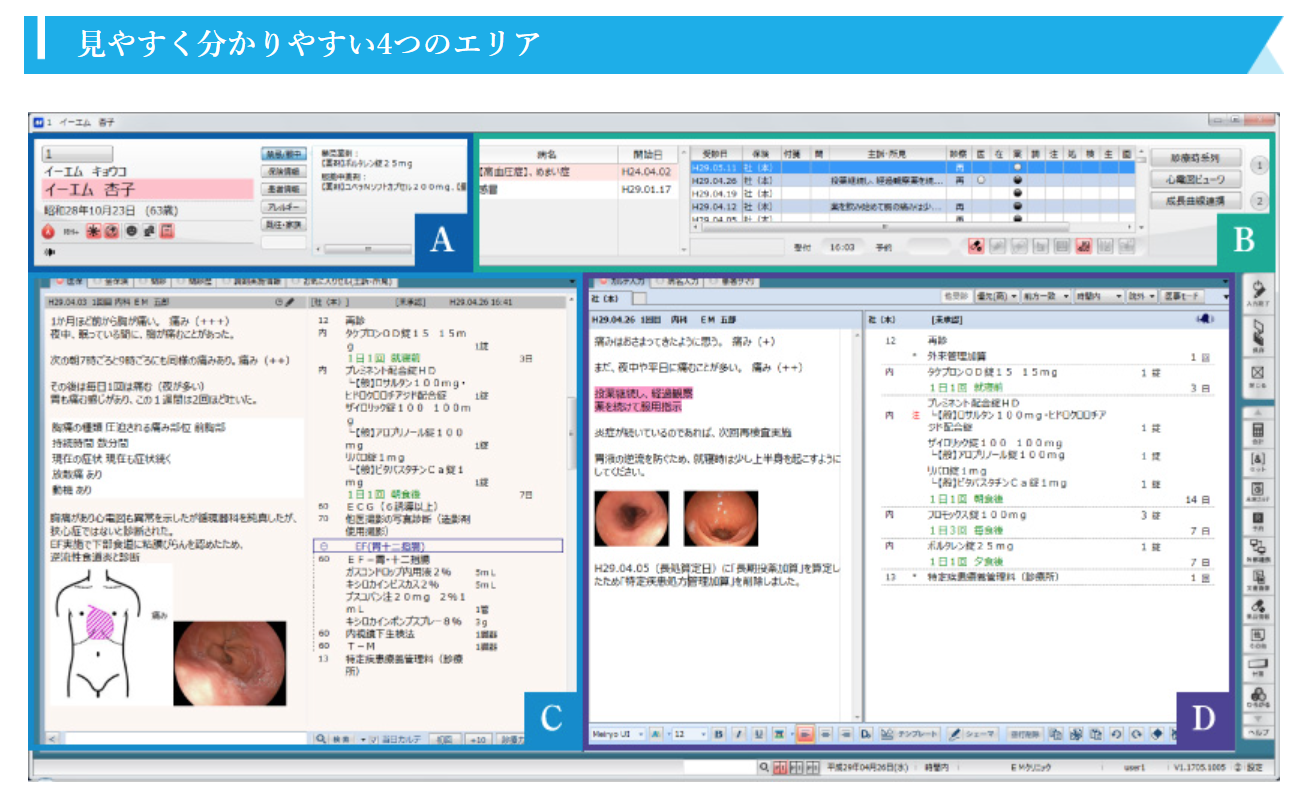Select left text alignment icon
Viewport: 1312px width, 792px height.
coord(804,734)
